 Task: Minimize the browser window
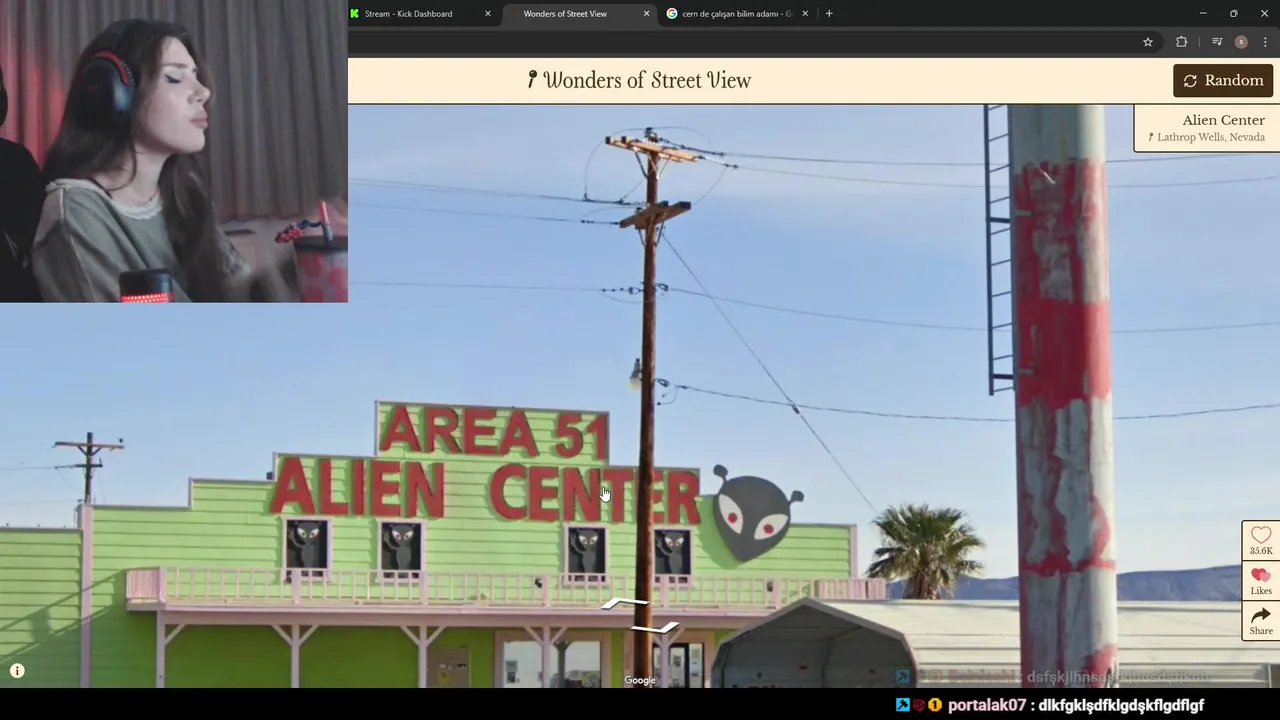(1203, 14)
